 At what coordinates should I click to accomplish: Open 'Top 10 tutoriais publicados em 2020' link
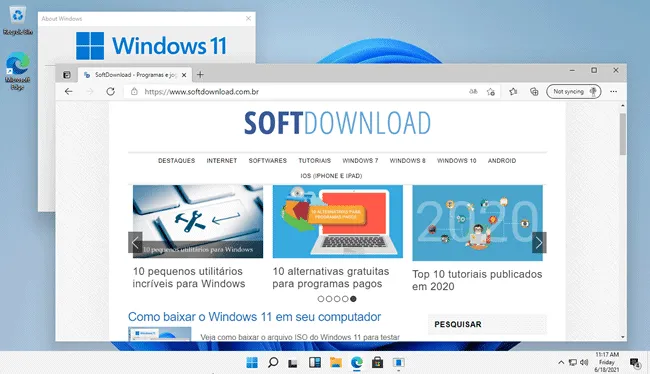pyautogui.click(x=477, y=280)
